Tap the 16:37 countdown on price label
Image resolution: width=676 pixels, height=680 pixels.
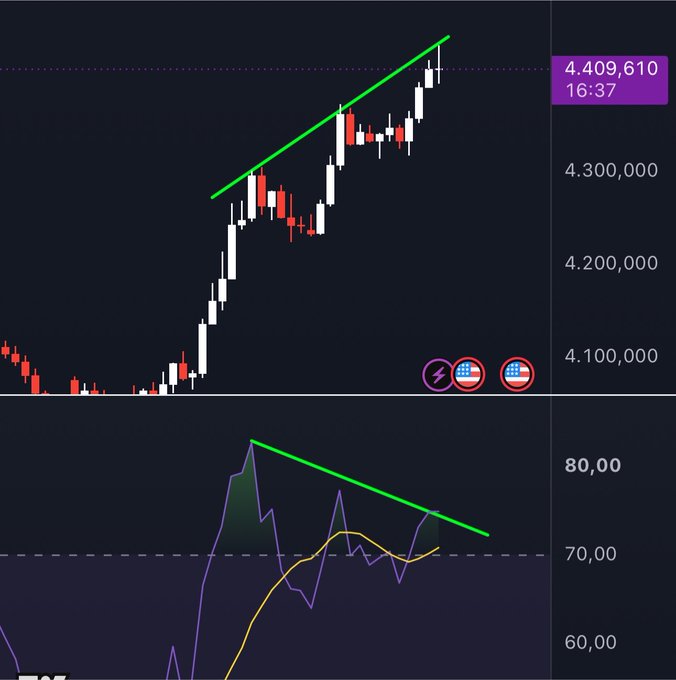tap(591, 91)
